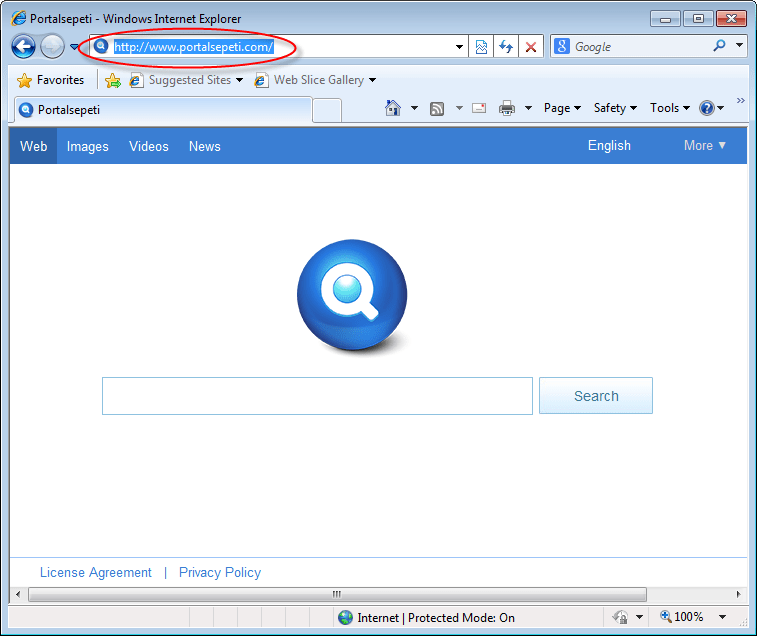Switch to Images search tab
Viewport: 757px width, 636px height.
[x=87, y=146]
